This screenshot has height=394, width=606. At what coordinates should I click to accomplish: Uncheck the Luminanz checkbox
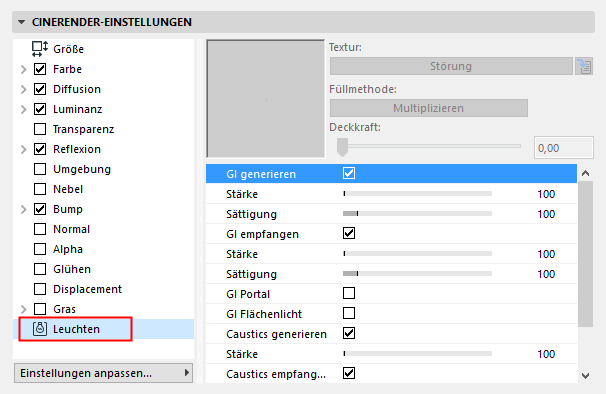(40, 109)
